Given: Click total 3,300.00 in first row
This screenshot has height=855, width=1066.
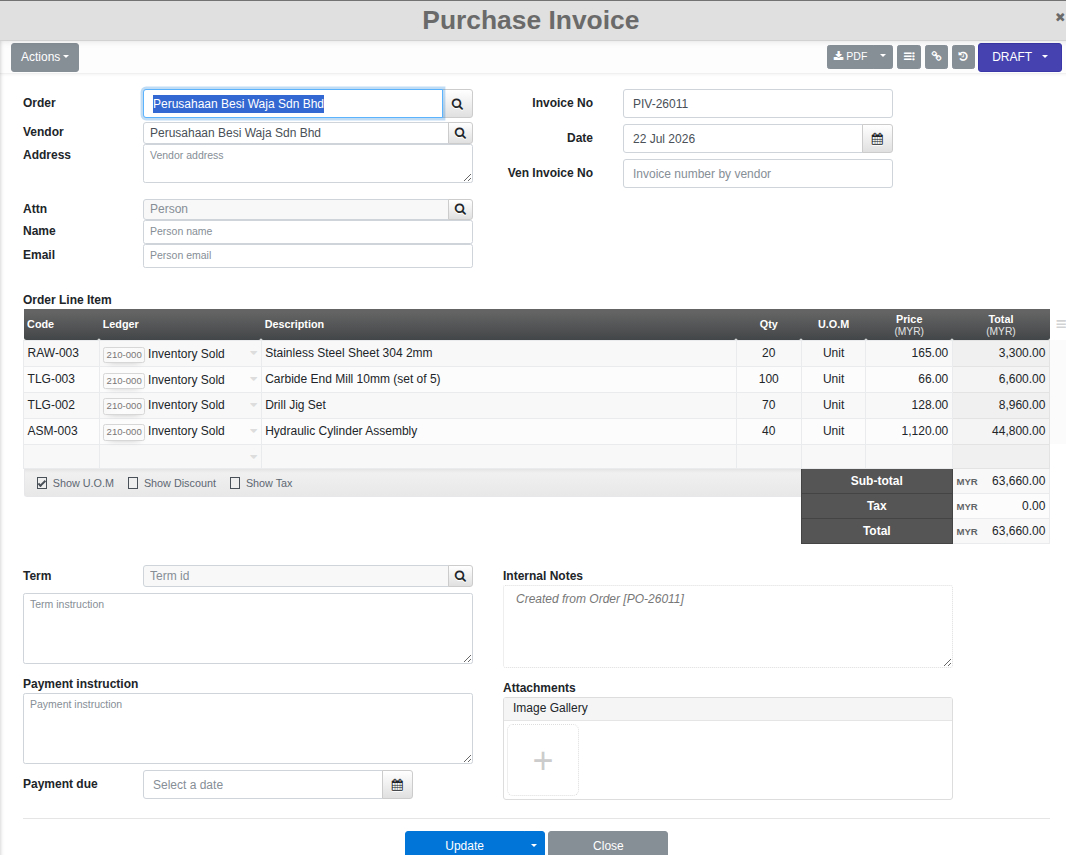Looking at the screenshot, I should click(x=1001, y=353).
